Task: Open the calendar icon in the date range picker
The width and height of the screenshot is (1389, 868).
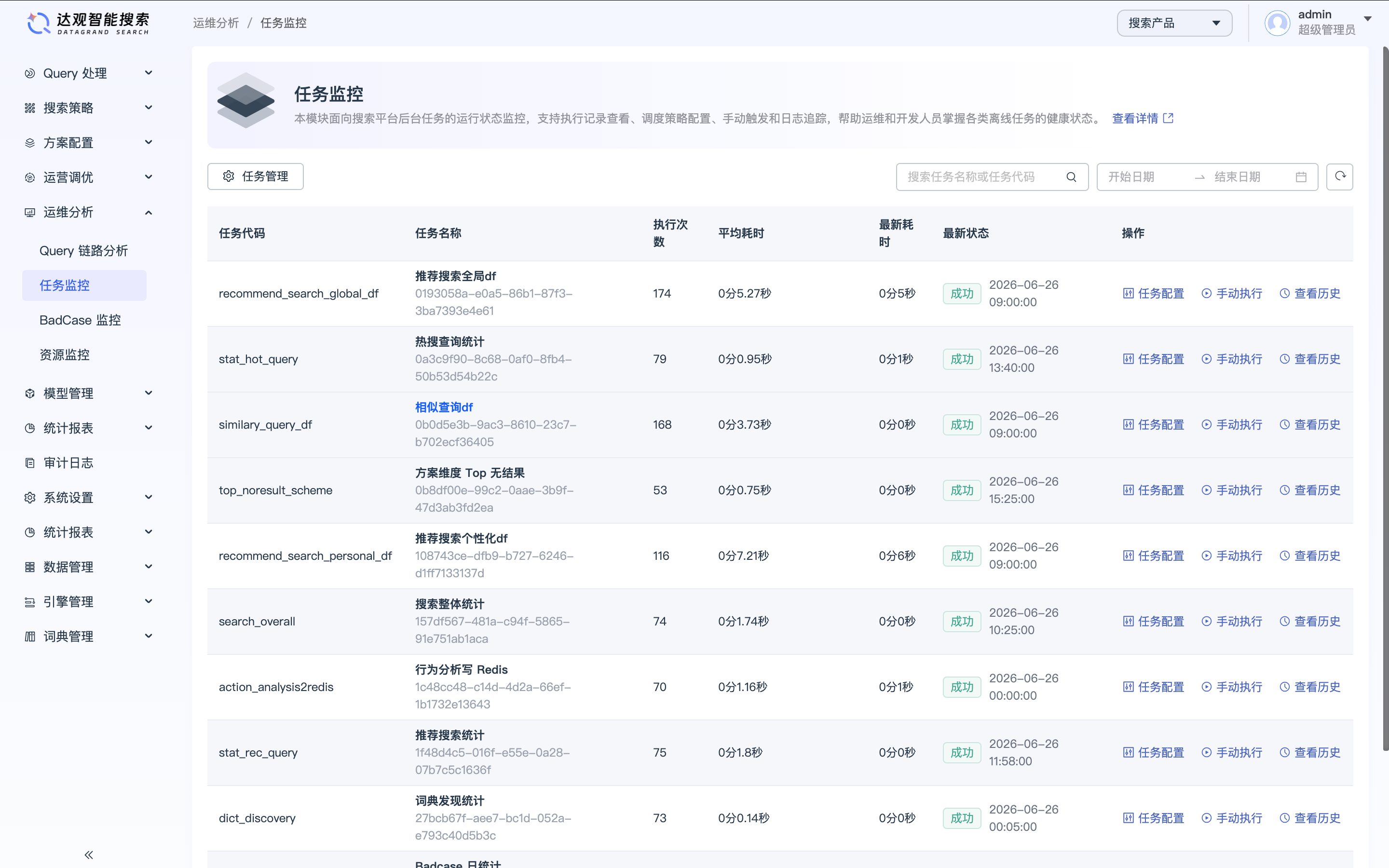Action: pos(1301,177)
